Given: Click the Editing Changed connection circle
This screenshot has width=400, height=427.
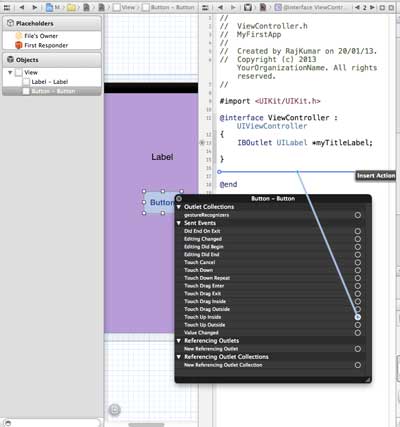Looking at the screenshot, I should click(x=358, y=239).
